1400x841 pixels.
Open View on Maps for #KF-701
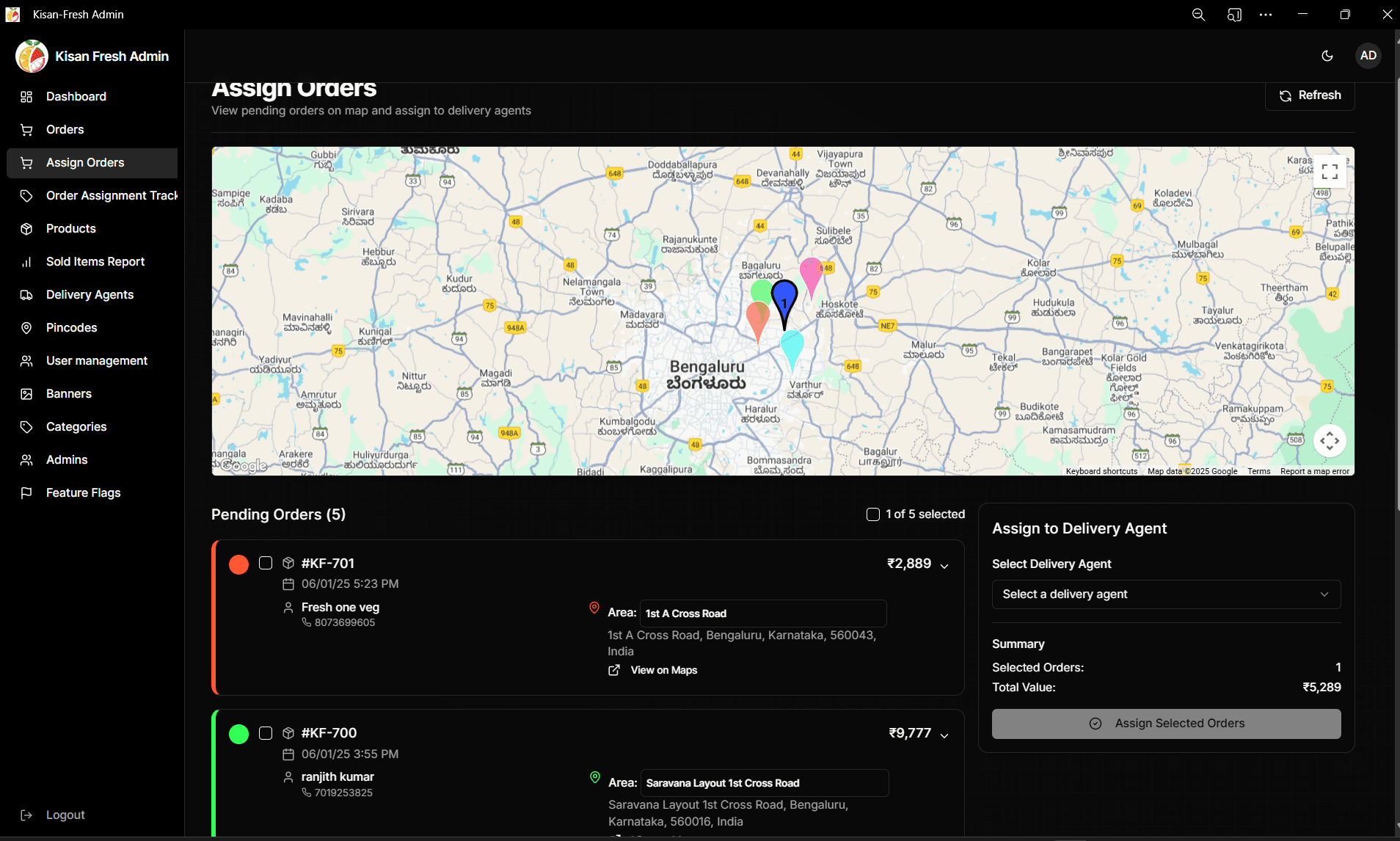point(653,670)
